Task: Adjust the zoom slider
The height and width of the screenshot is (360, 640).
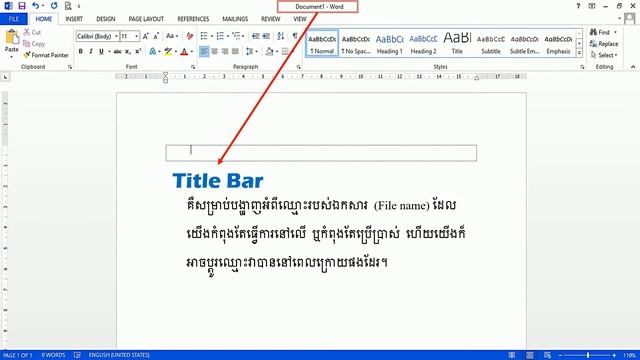Action: click(588, 355)
